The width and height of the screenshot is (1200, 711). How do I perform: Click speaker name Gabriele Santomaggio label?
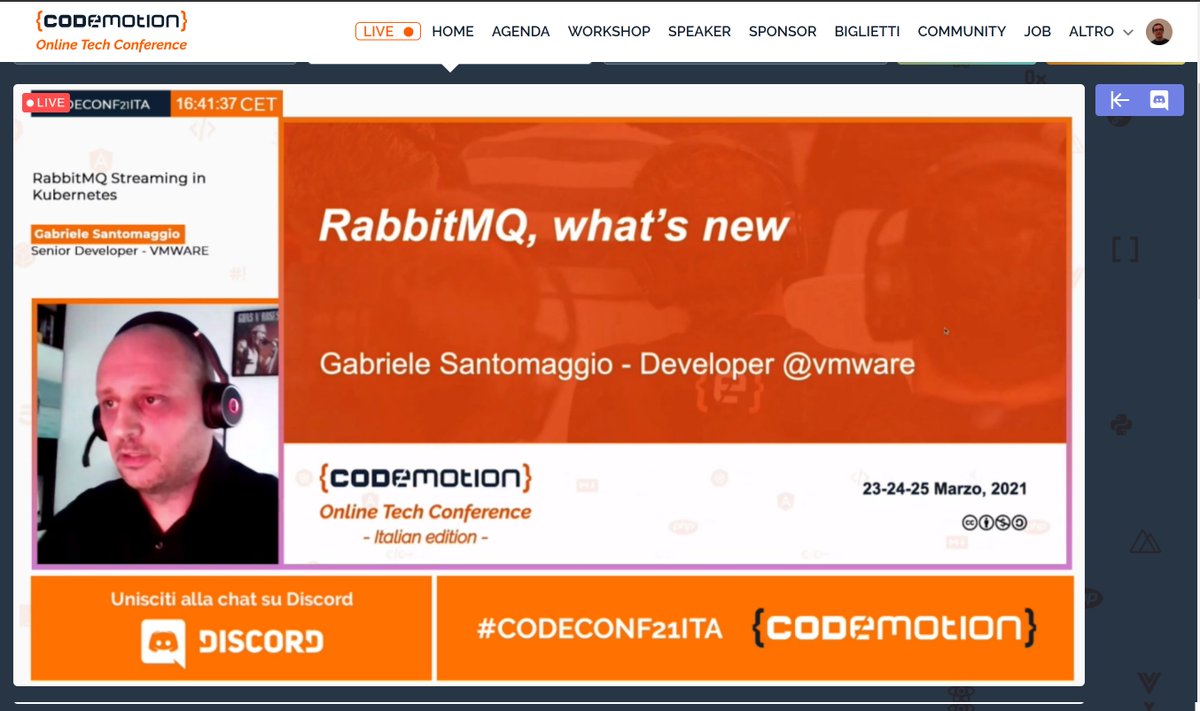(107, 233)
